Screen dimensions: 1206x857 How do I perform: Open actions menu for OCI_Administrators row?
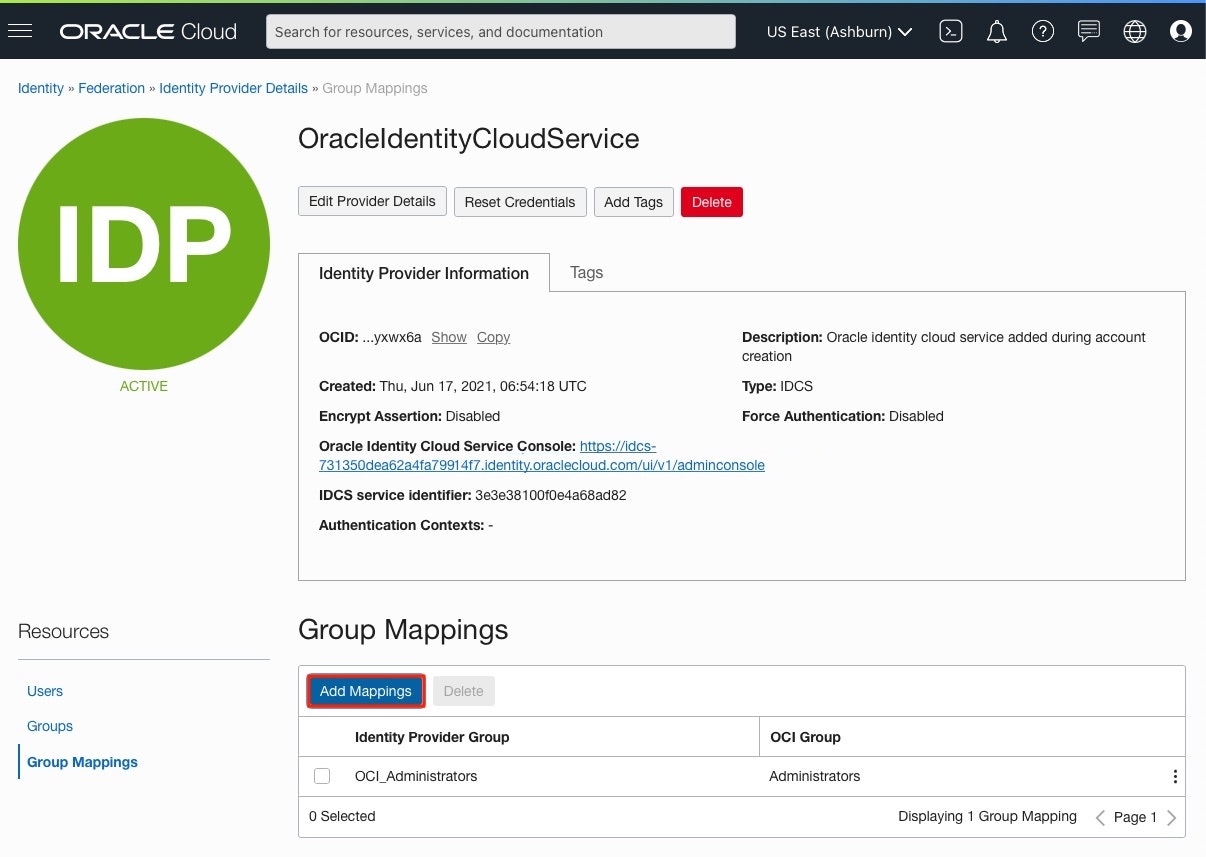coord(1175,777)
